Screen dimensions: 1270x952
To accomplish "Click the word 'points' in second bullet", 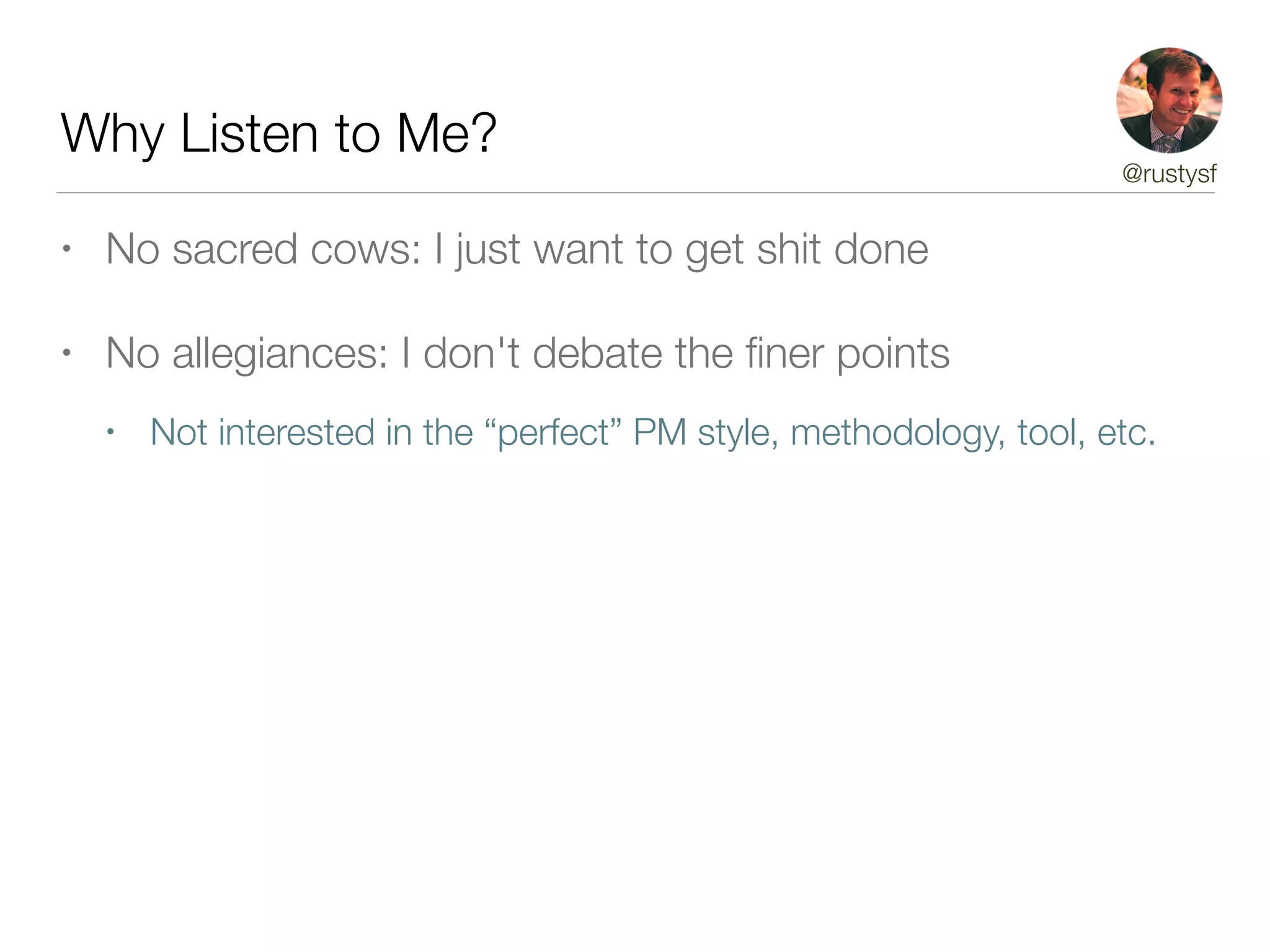I will pos(893,354).
